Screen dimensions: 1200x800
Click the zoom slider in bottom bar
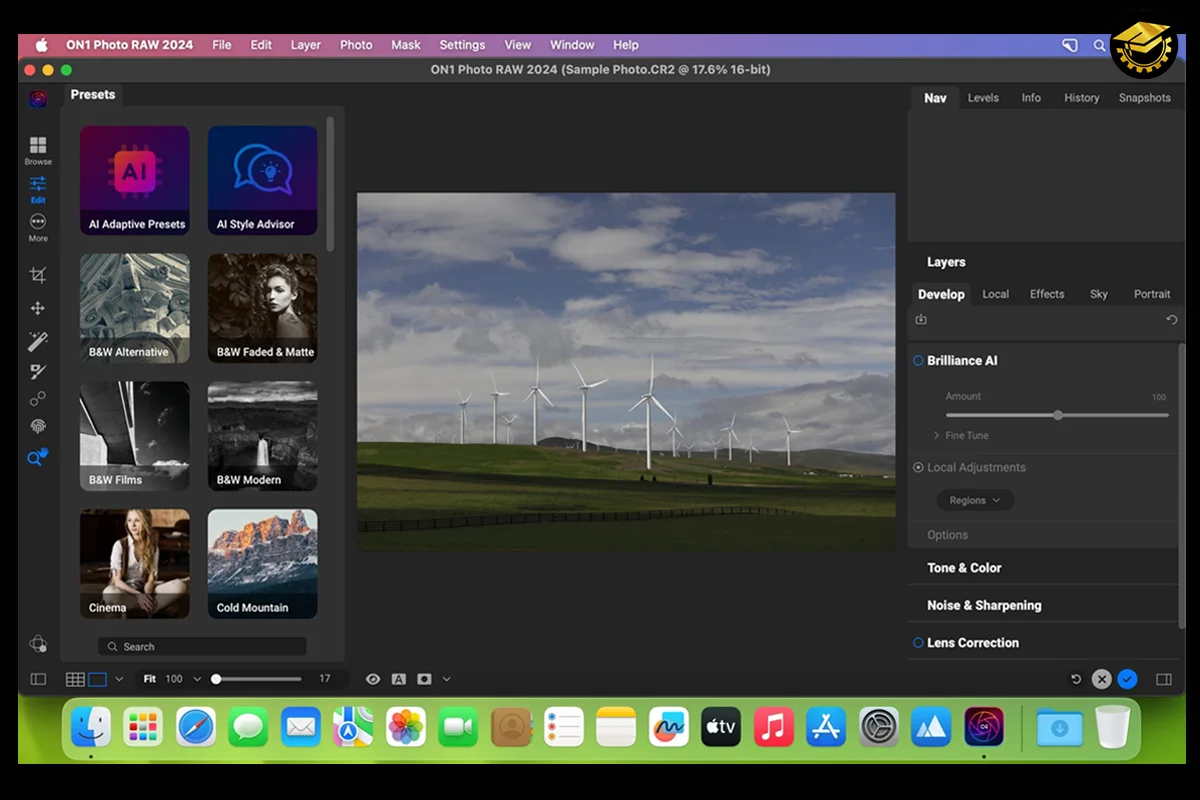(x=258, y=679)
